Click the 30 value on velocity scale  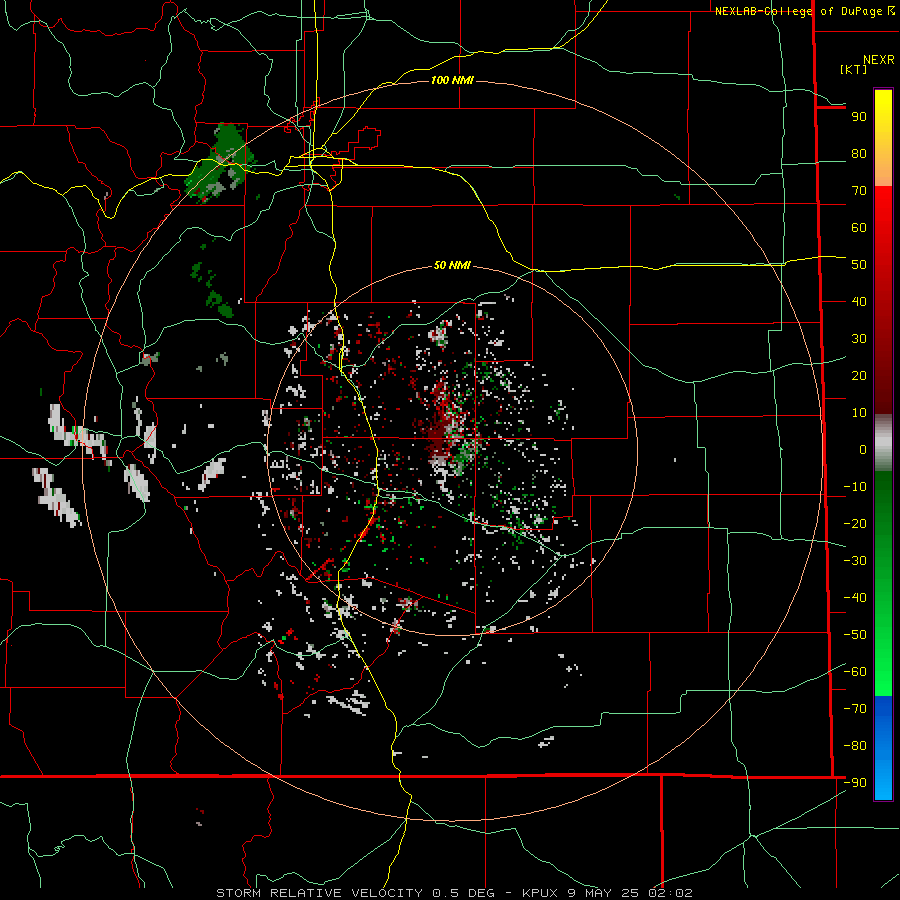[859, 339]
